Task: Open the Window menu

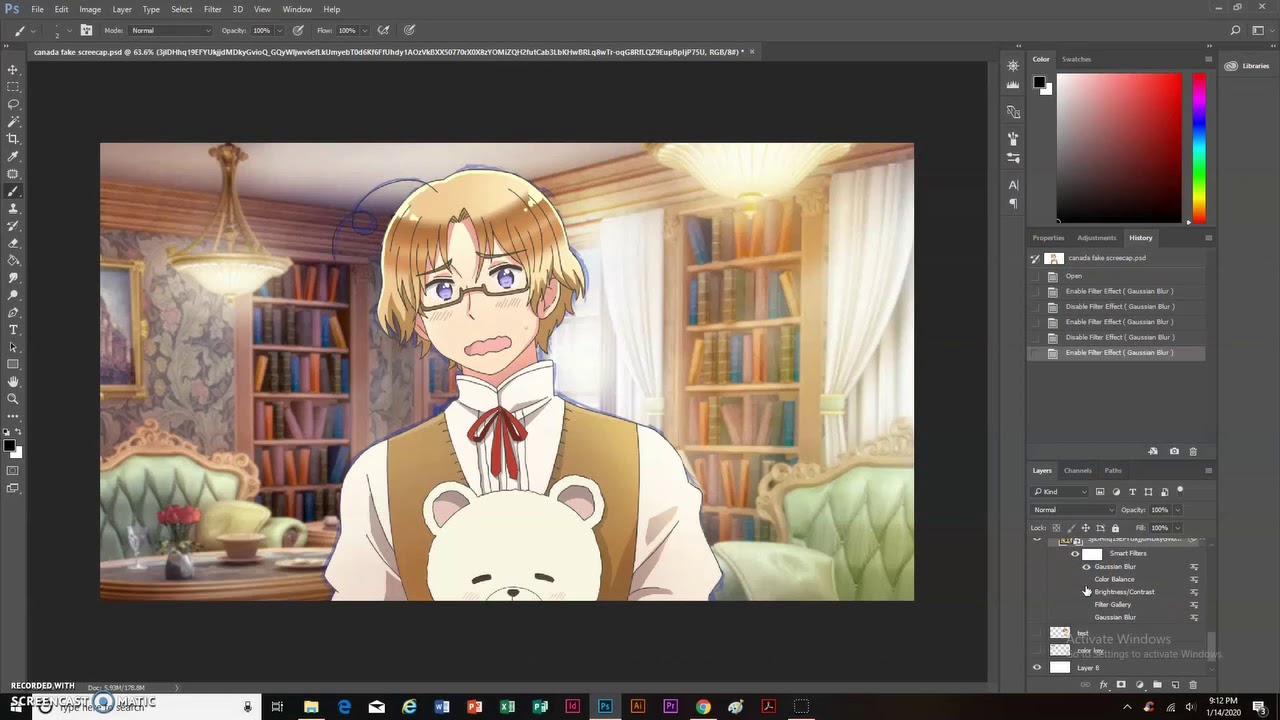Action: click(297, 9)
